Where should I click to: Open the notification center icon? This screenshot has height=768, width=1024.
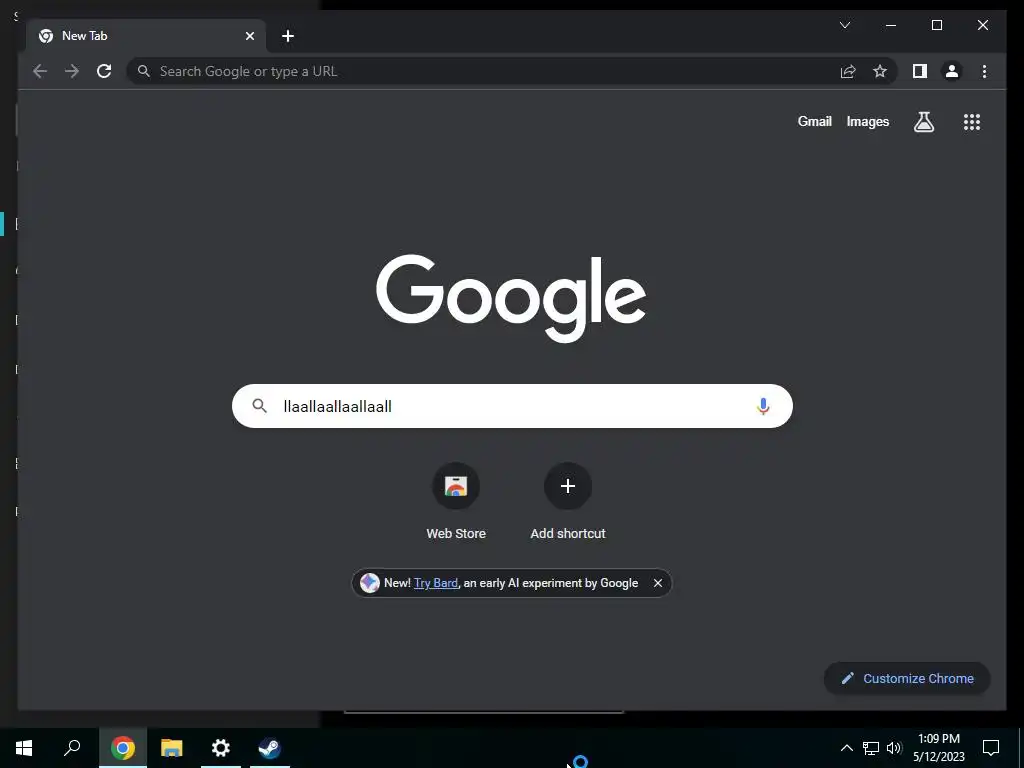coord(991,748)
